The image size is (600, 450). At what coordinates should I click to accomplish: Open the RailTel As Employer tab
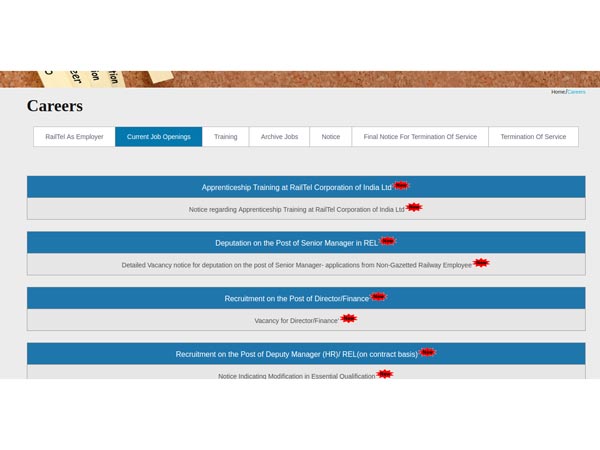point(74,137)
